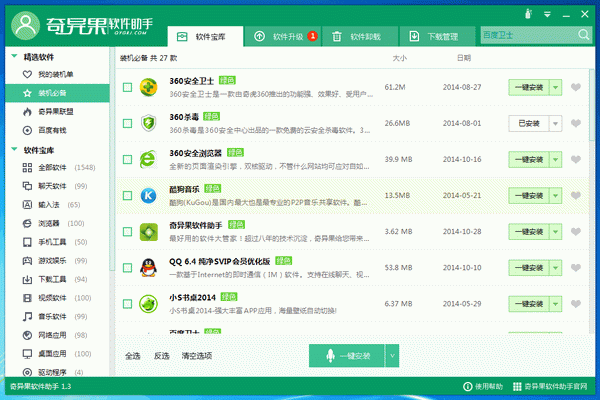The image size is (600, 400).
Task: Click 已安装 button for 360杀毒
Action: click(x=529, y=123)
